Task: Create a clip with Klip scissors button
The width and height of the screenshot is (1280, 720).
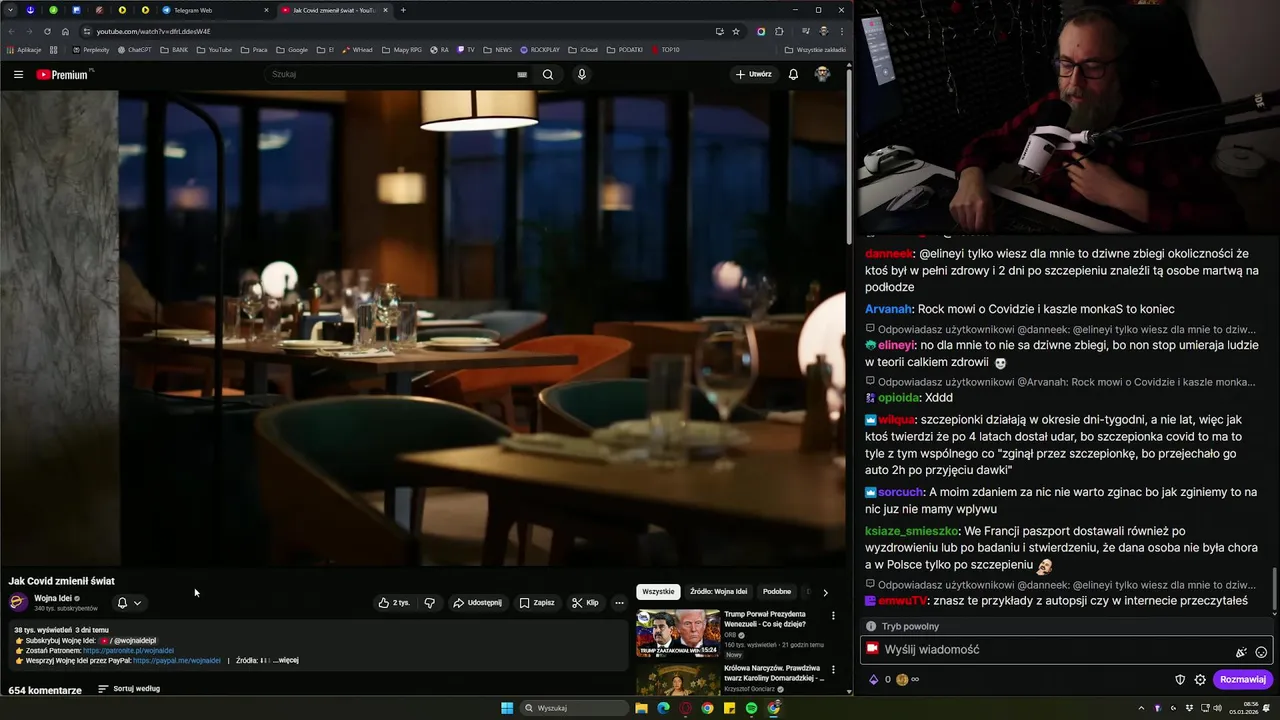Action: coord(585,603)
